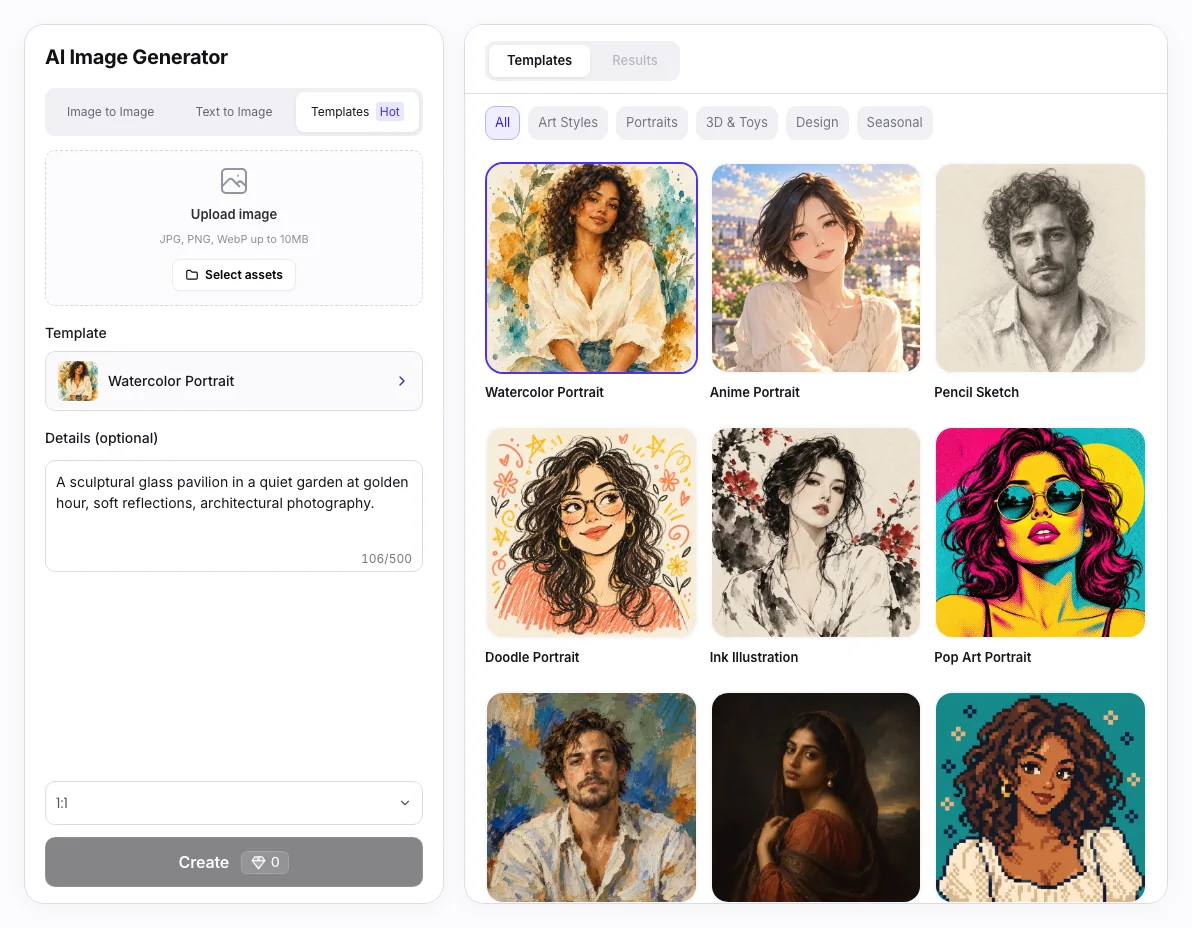Select the All category filter

click(x=502, y=122)
